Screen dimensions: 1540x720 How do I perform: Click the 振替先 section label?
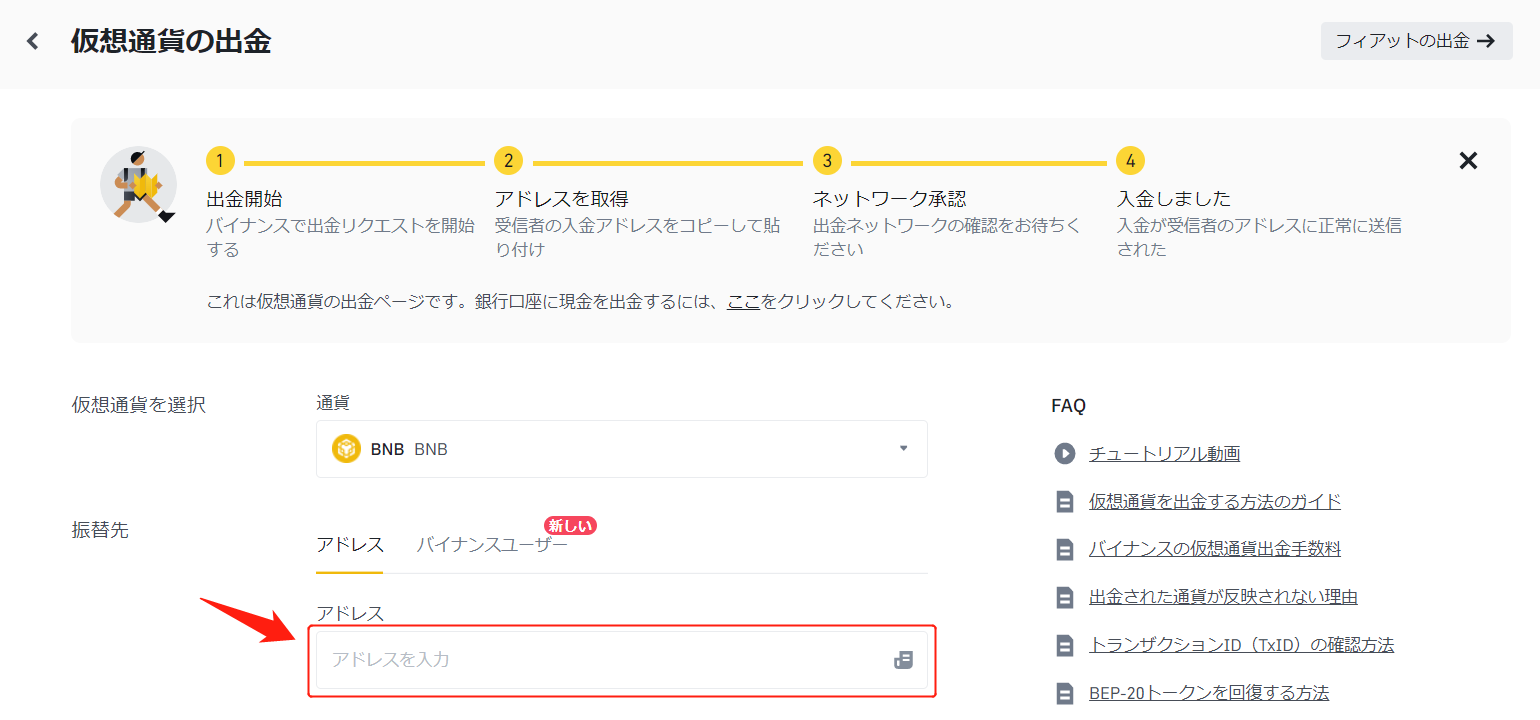tap(100, 530)
